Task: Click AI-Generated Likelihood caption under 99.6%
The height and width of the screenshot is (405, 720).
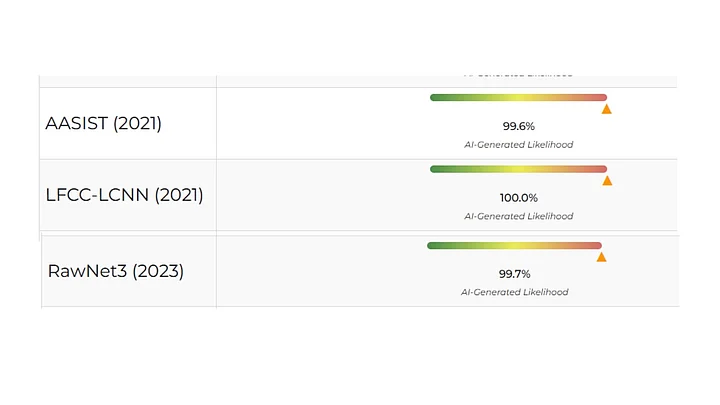Action: (518, 144)
